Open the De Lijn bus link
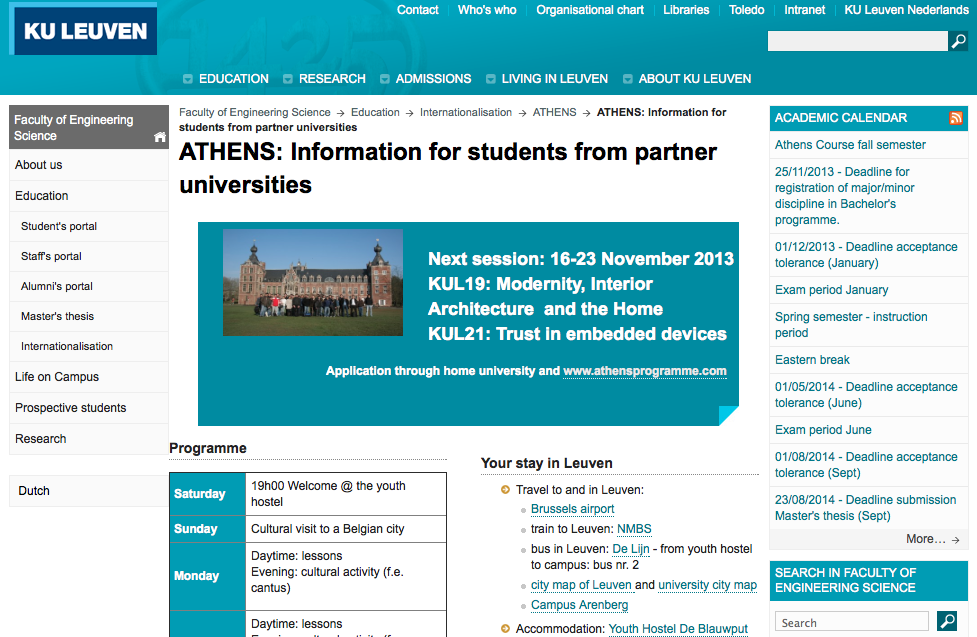The height and width of the screenshot is (637, 977). pos(631,549)
